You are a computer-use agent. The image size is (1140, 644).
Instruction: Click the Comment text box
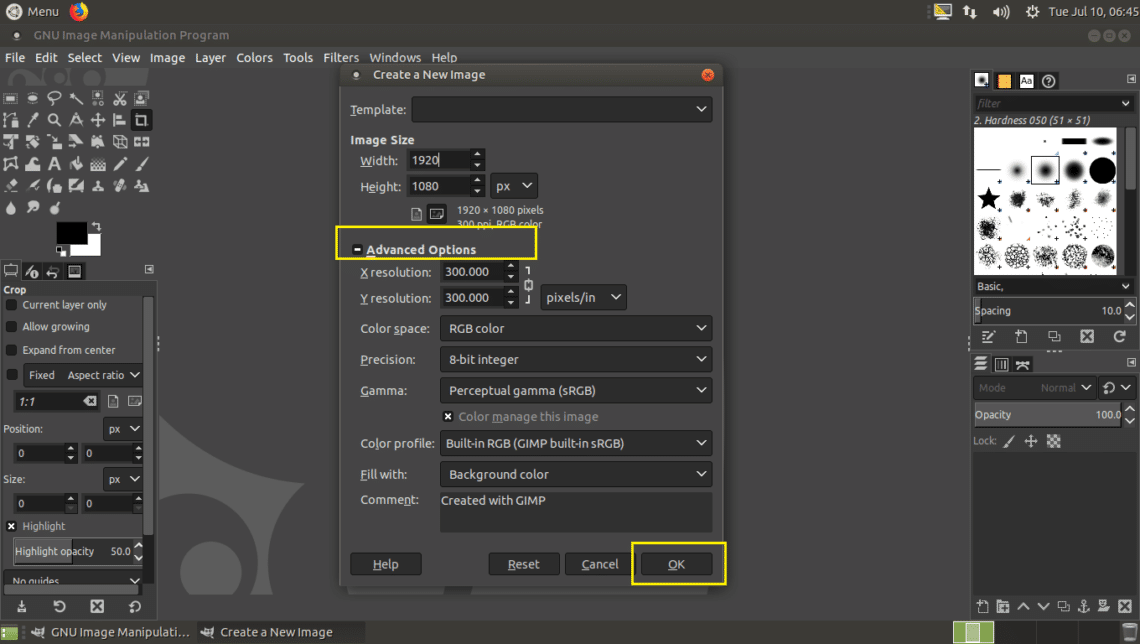pyautogui.click(x=576, y=512)
